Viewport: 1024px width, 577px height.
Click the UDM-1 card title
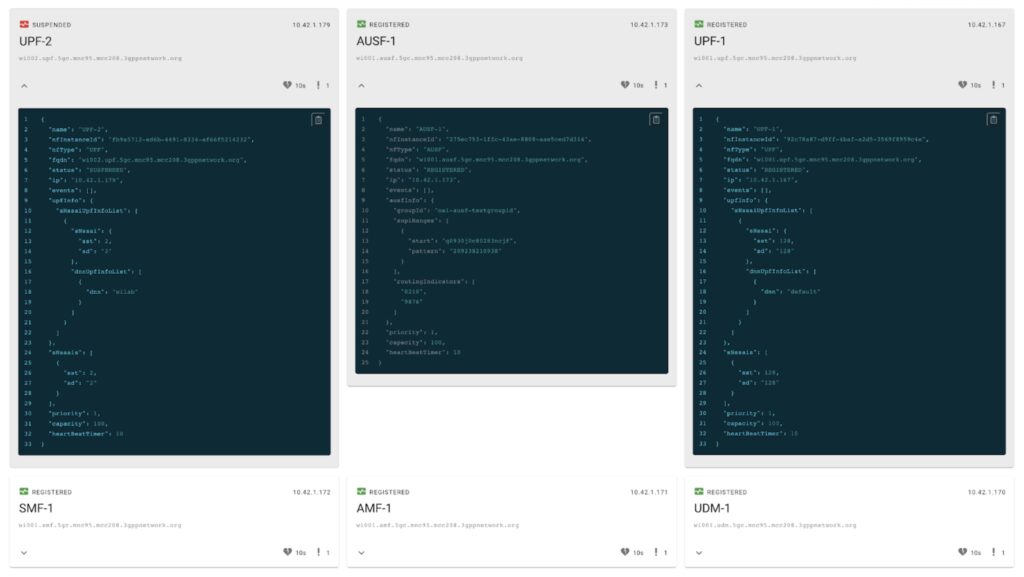(712, 508)
